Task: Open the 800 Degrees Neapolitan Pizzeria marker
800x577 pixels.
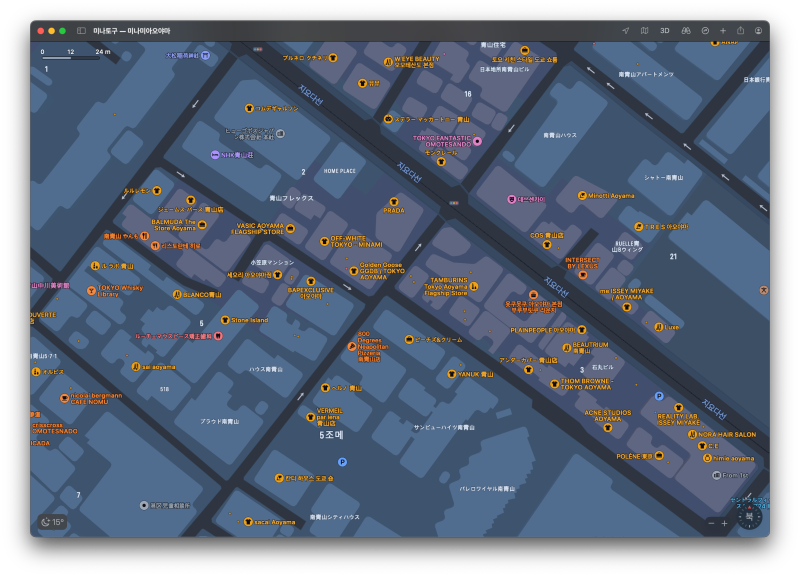Action: (352, 346)
